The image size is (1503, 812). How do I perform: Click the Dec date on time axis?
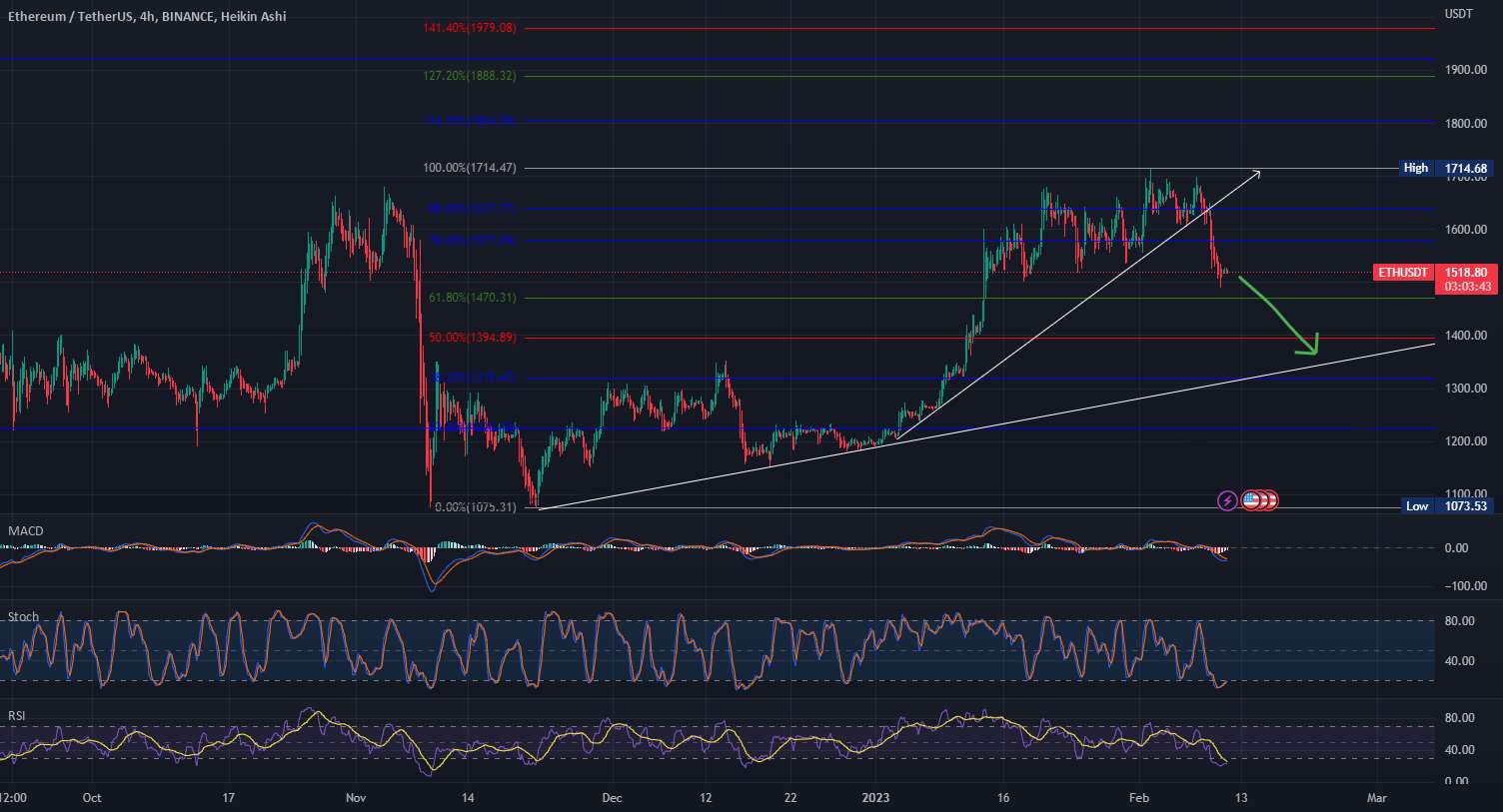pyautogui.click(x=613, y=798)
